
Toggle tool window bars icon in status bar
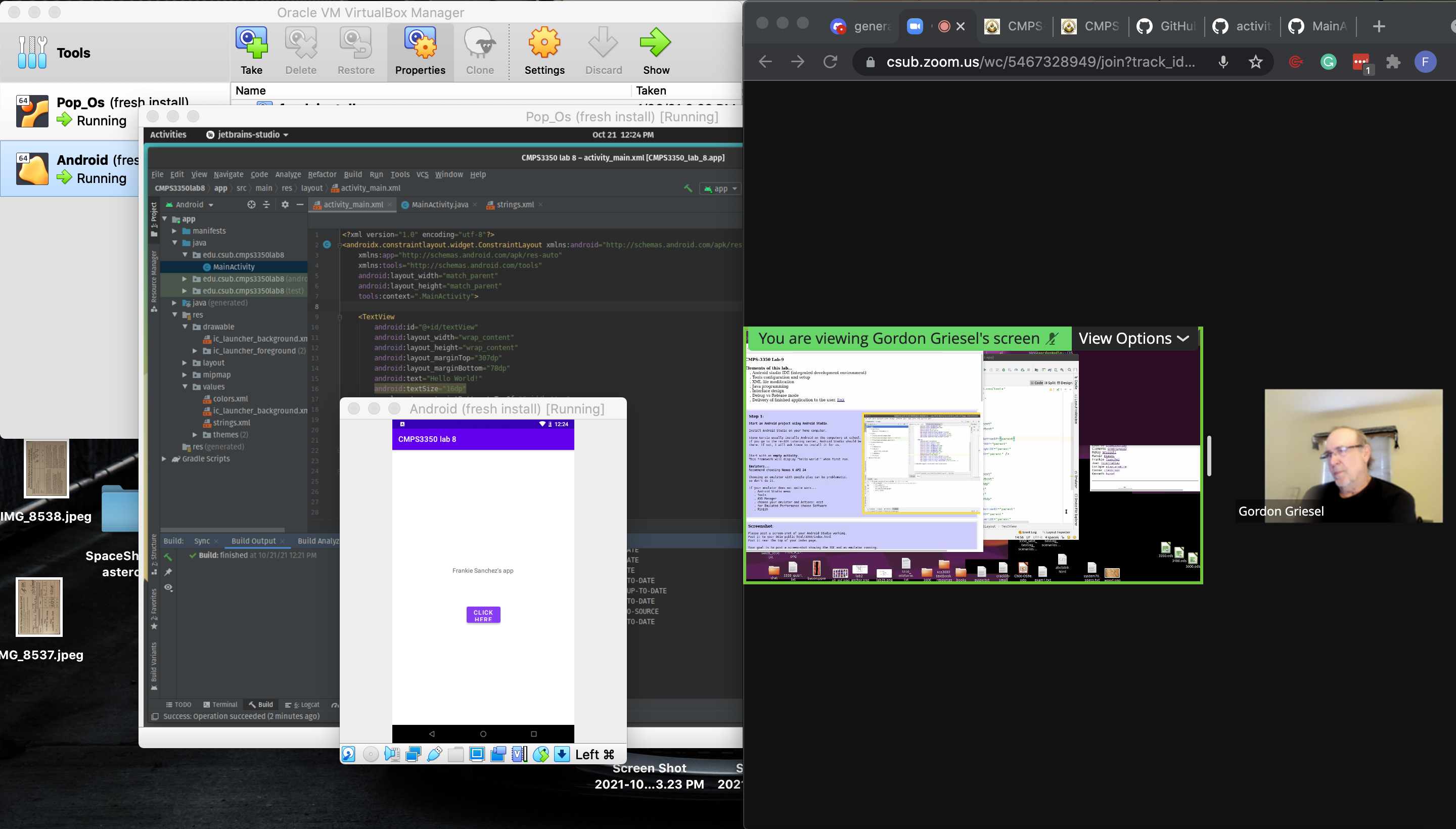tap(155, 716)
